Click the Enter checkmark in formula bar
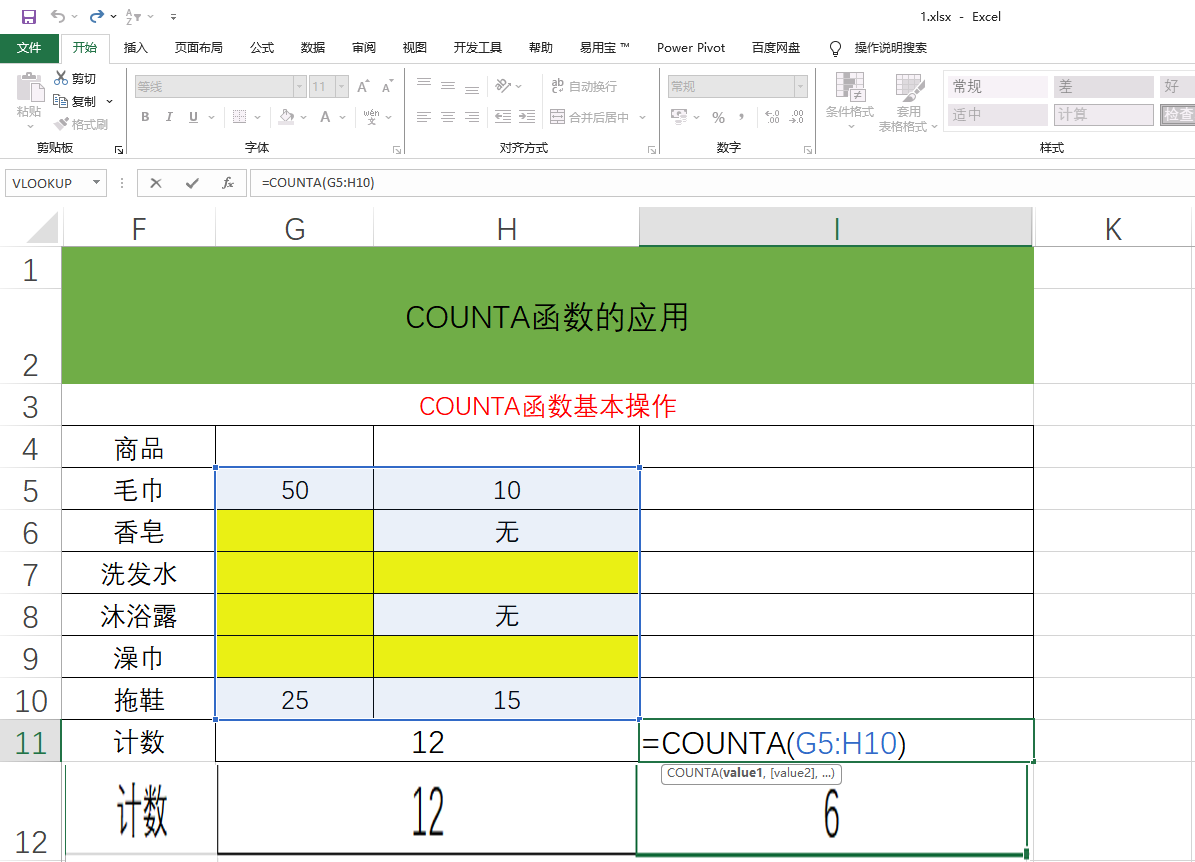Viewport: 1195px width, 862px height. (192, 183)
